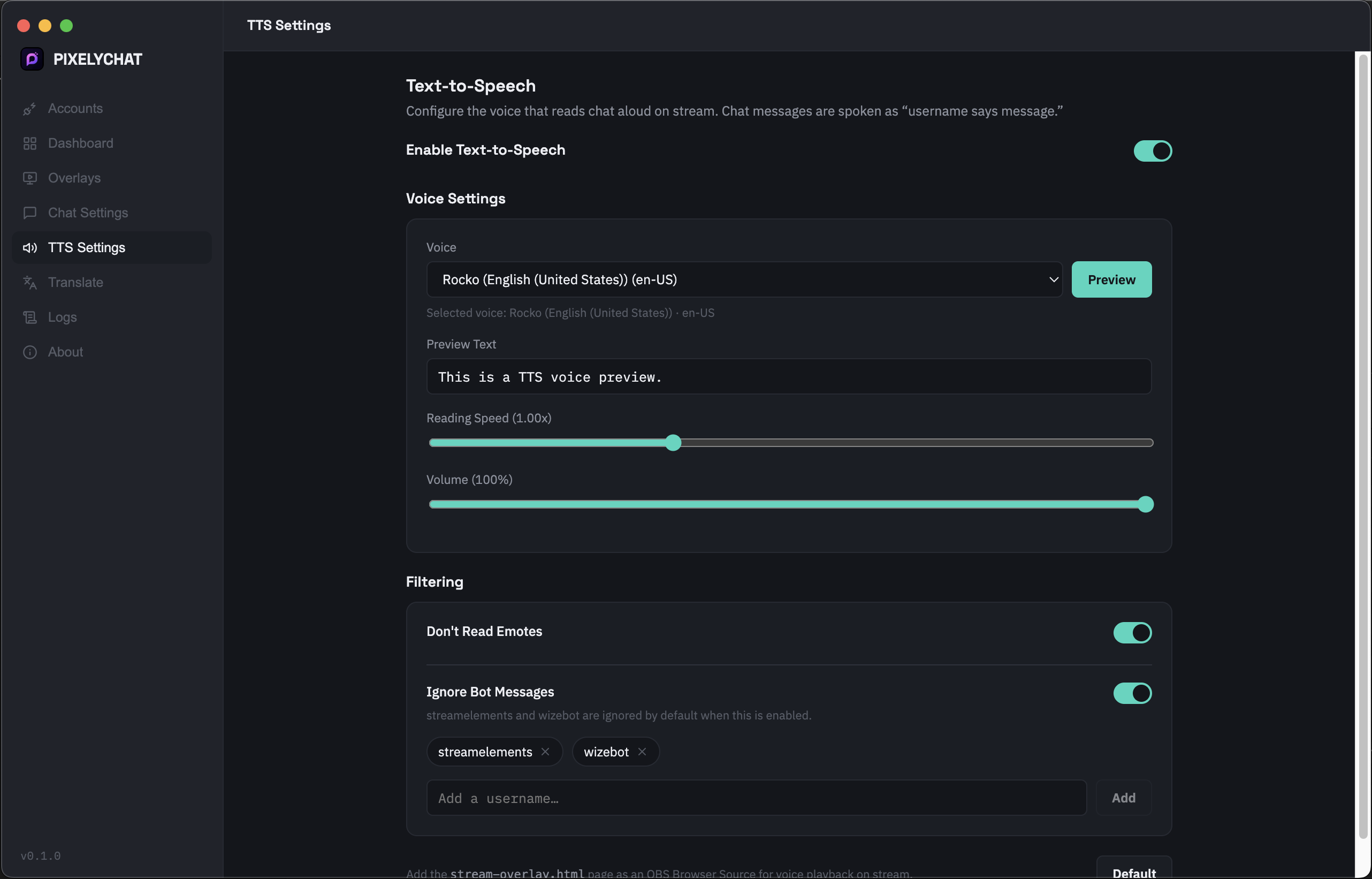1372x879 pixels.
Task: Click the Overlays monitor icon
Action: (x=29, y=178)
